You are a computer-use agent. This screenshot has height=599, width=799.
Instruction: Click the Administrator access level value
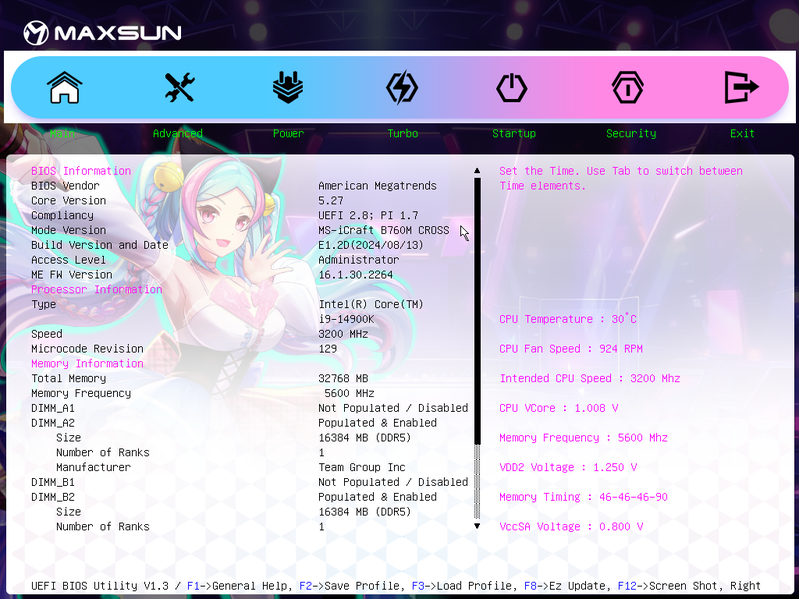click(x=359, y=260)
